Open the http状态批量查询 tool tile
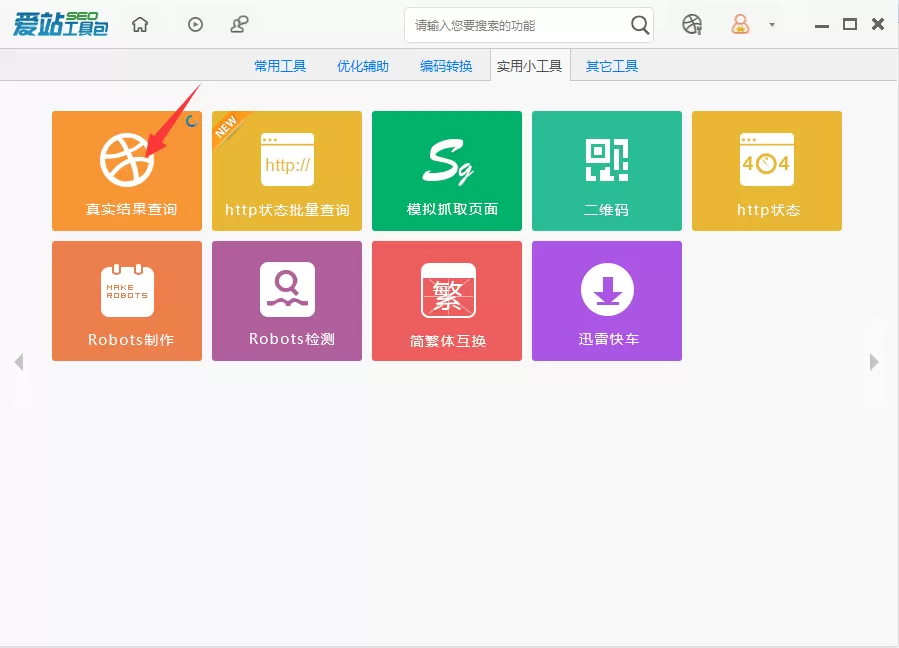The height and width of the screenshot is (648, 899). click(287, 171)
